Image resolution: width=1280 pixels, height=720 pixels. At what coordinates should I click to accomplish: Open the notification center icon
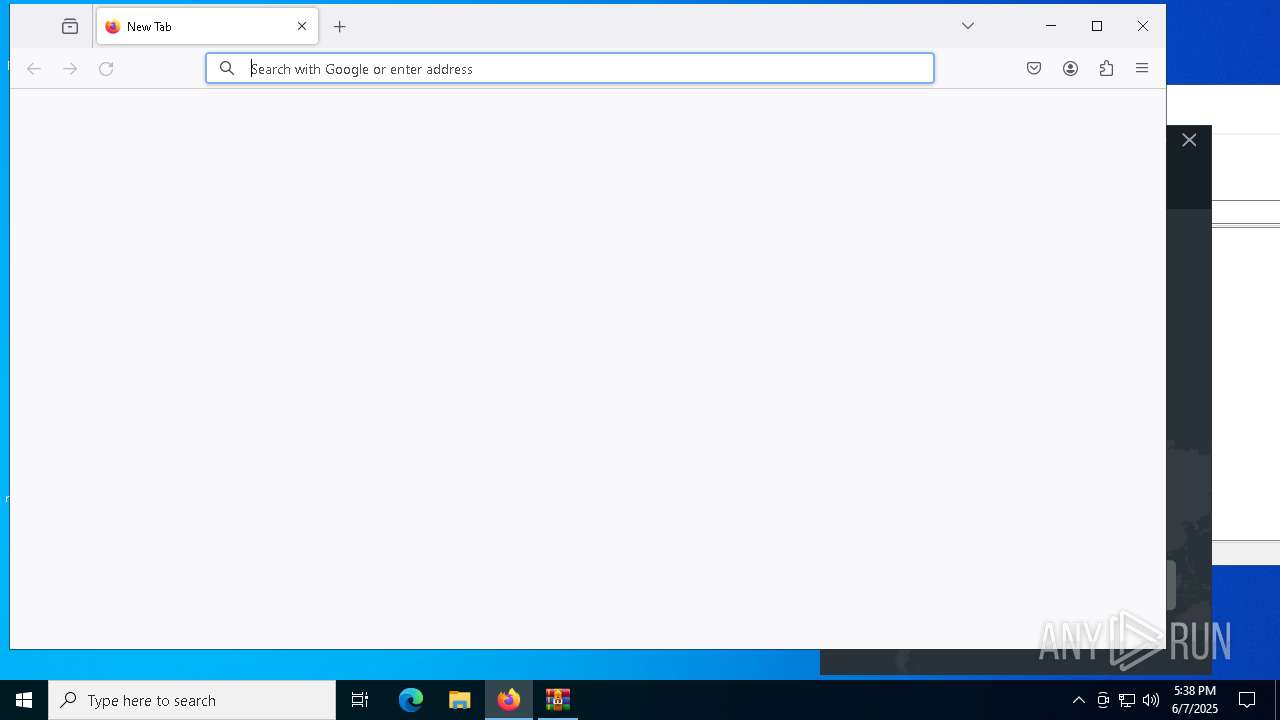point(1247,700)
